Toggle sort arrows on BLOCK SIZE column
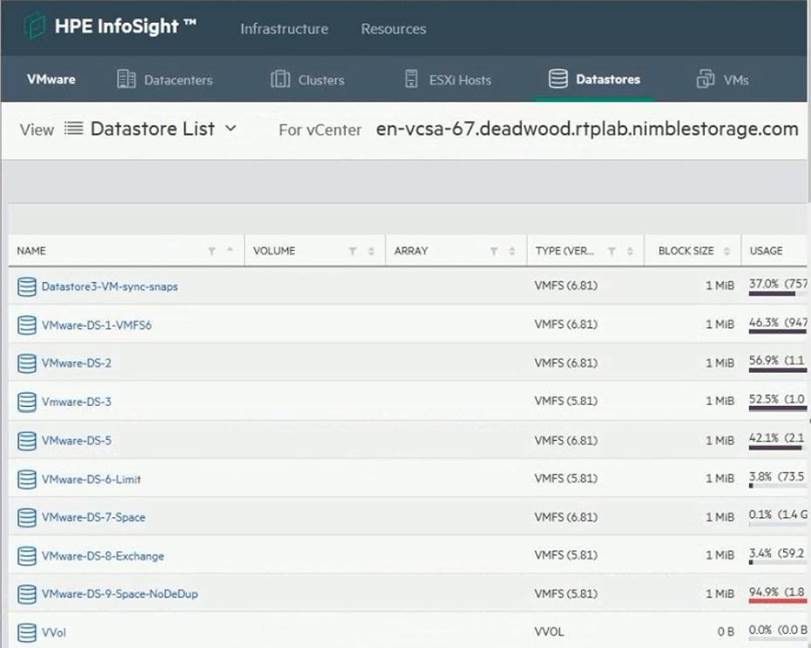The width and height of the screenshot is (811, 648). (x=726, y=251)
